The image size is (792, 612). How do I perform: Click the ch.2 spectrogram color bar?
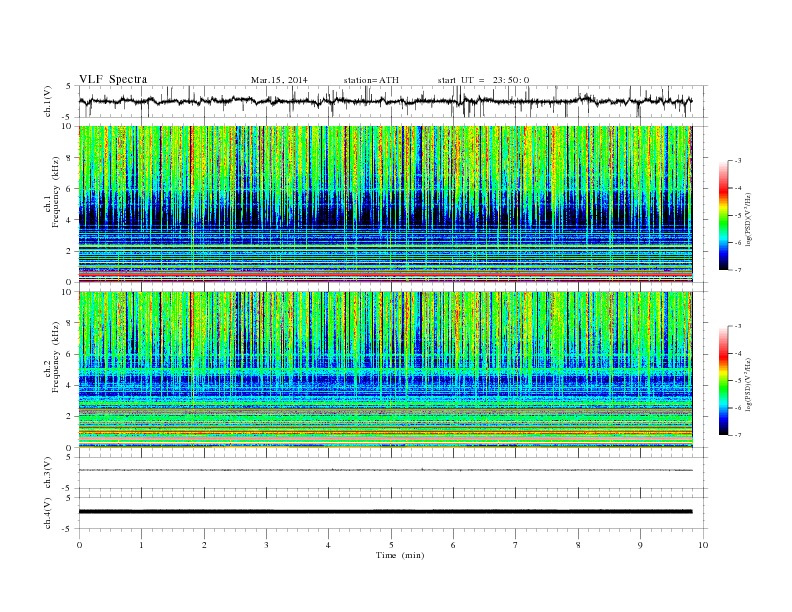tap(724, 380)
